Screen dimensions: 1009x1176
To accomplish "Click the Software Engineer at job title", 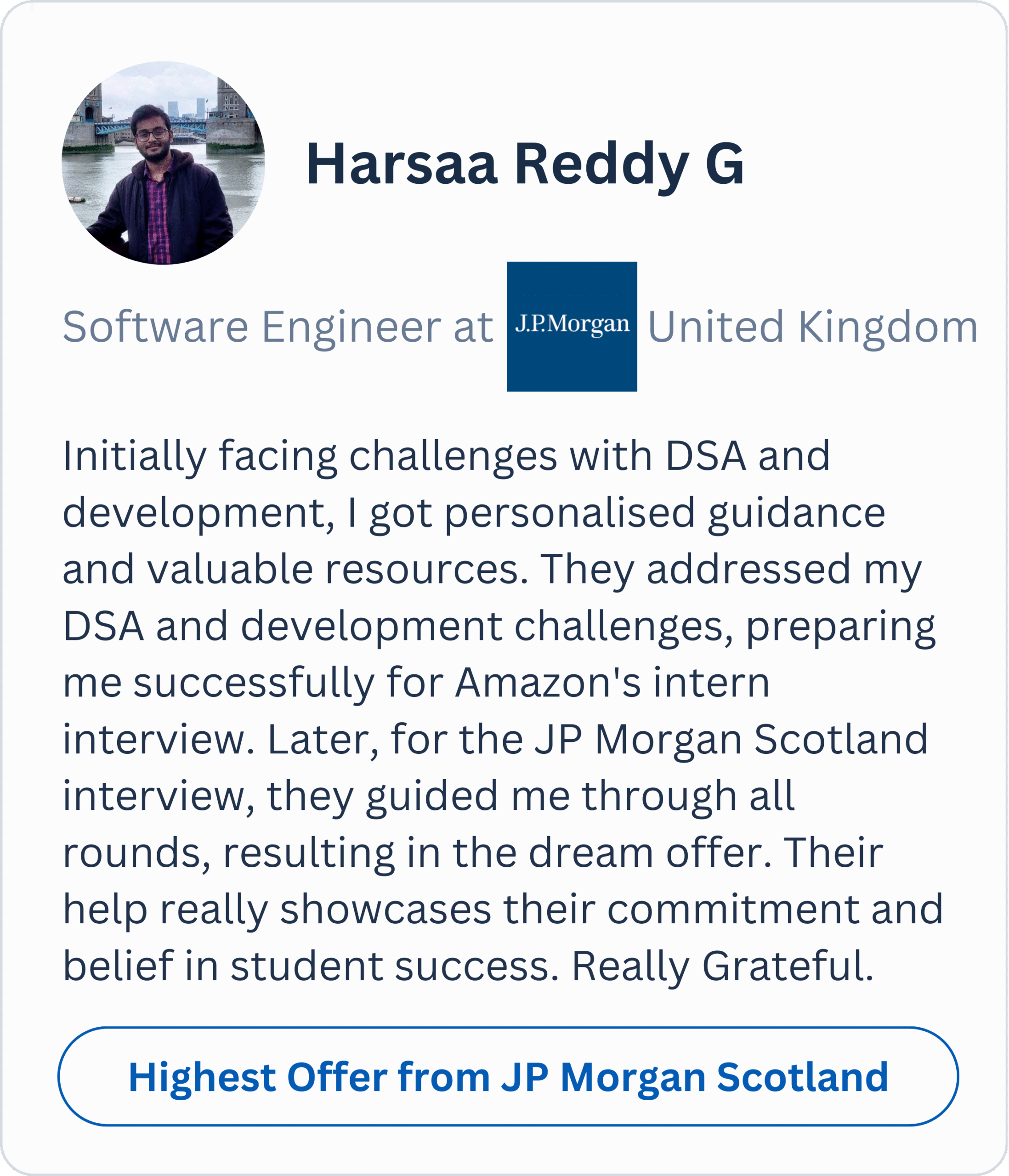I will (x=278, y=328).
